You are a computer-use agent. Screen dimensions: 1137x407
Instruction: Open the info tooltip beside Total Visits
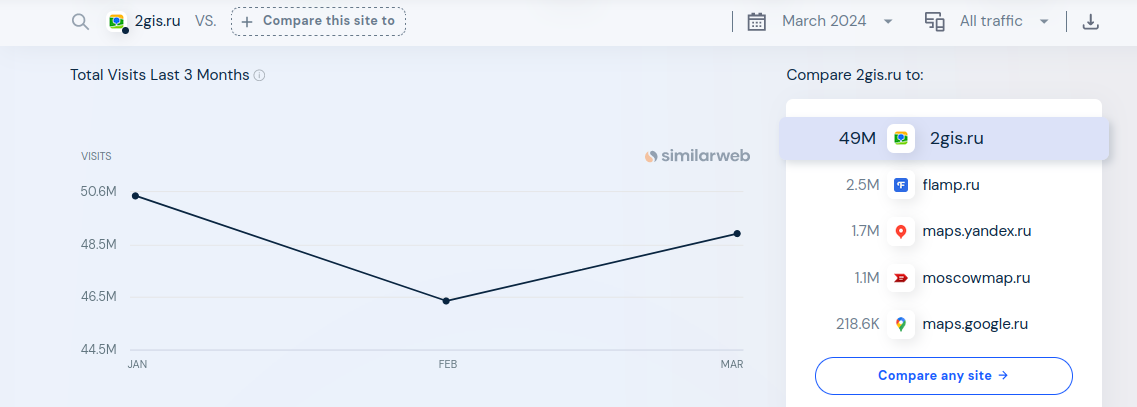[x=260, y=75]
